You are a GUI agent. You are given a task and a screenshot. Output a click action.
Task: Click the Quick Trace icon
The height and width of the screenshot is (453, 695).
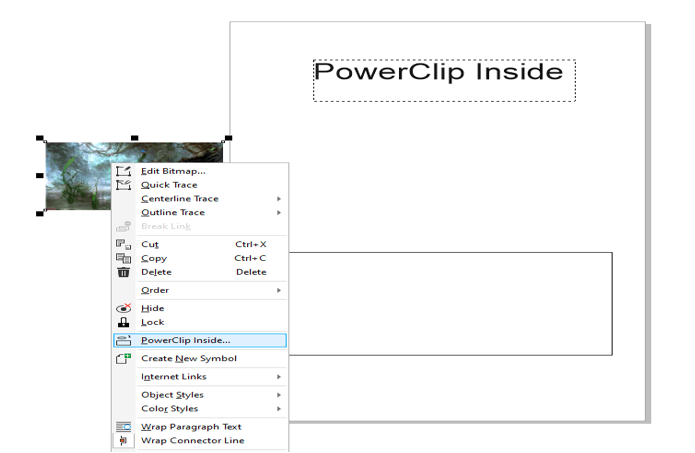coord(124,185)
